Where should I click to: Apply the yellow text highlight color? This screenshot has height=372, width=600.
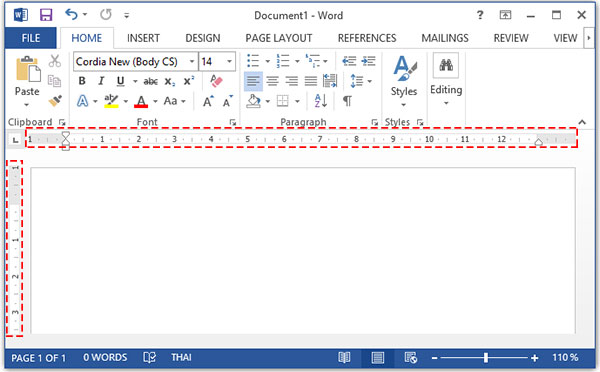pos(111,101)
